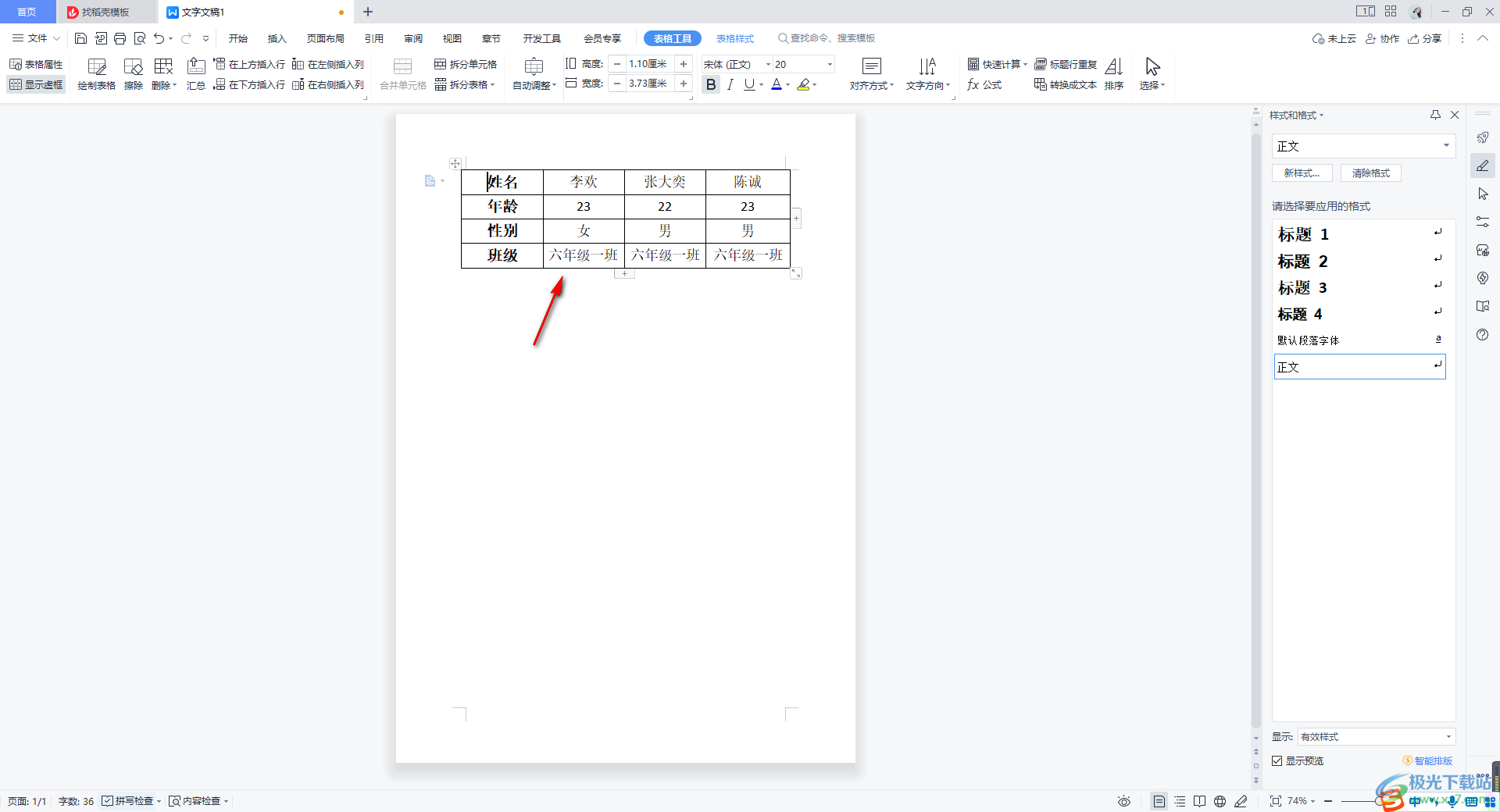The width and height of the screenshot is (1500, 812).
Task: Open the 开始 (Home) ribbon tab
Action: tap(238, 38)
